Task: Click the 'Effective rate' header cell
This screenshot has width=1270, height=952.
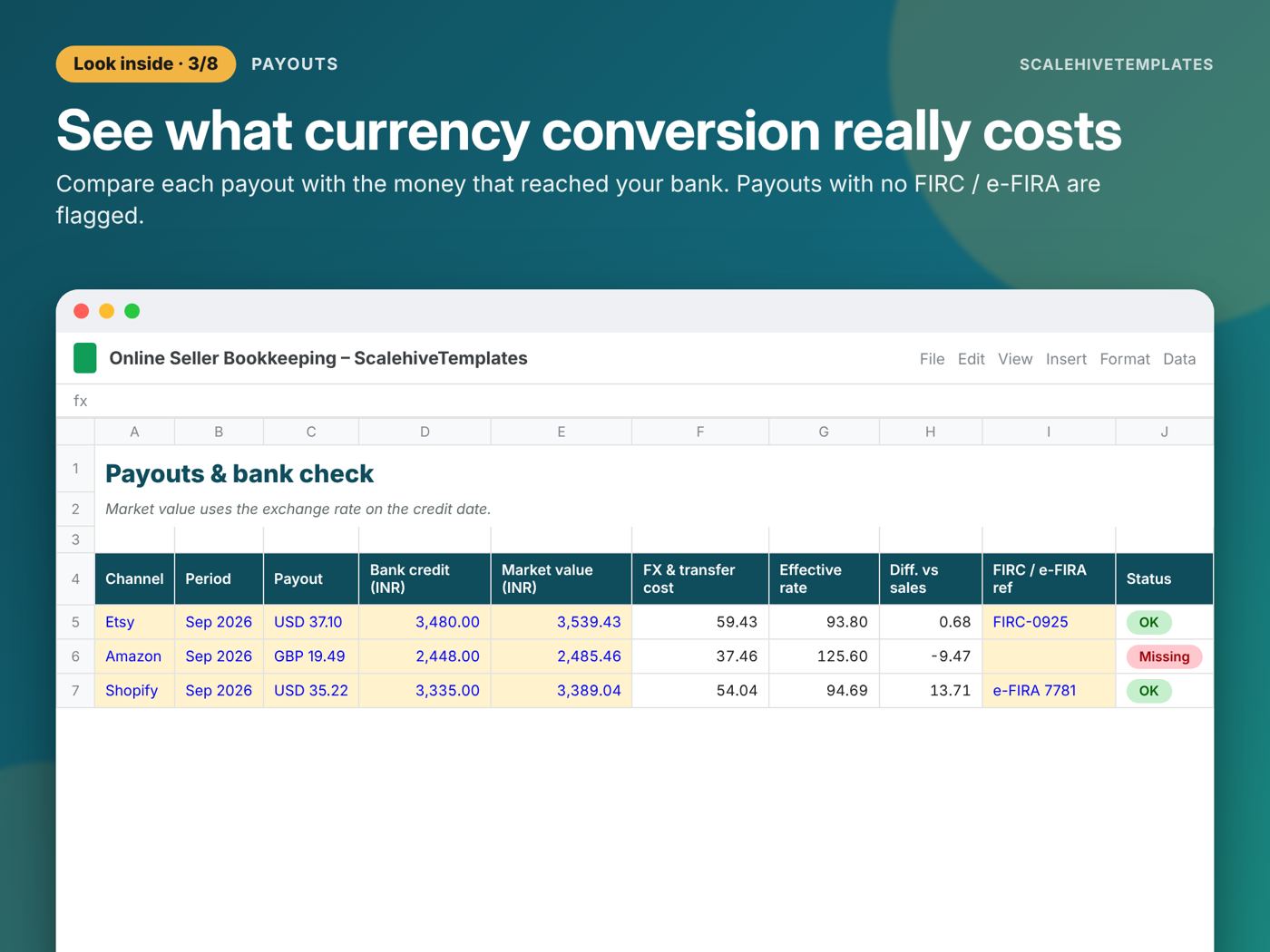Action: point(824,578)
